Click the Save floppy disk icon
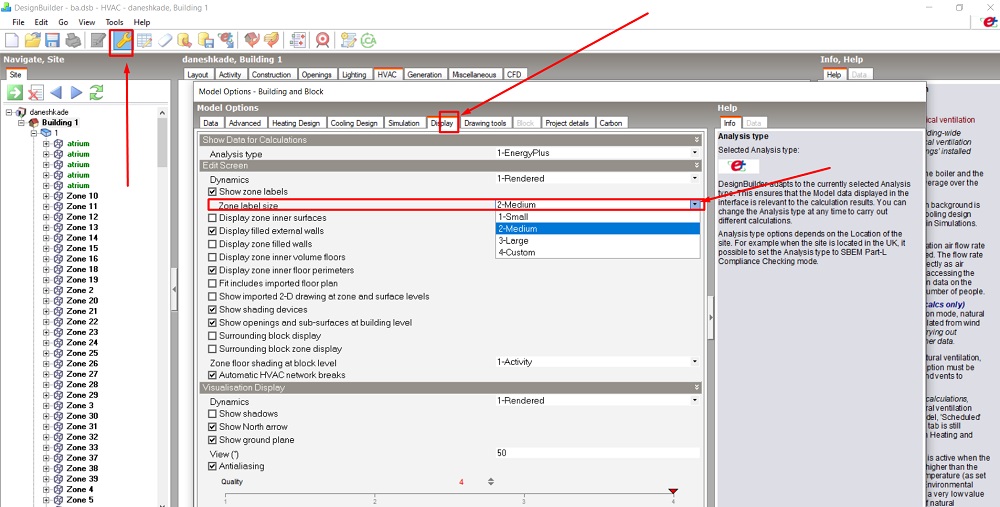 [x=52, y=41]
